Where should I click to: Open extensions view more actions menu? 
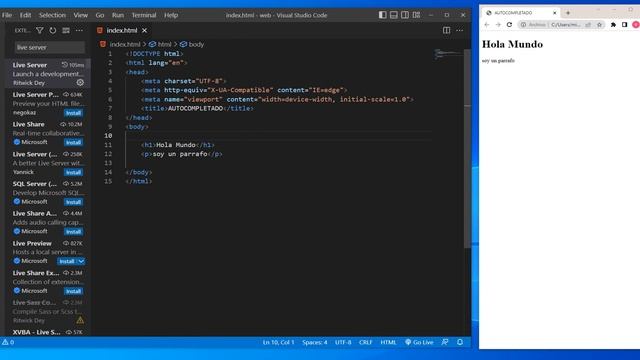[79, 30]
